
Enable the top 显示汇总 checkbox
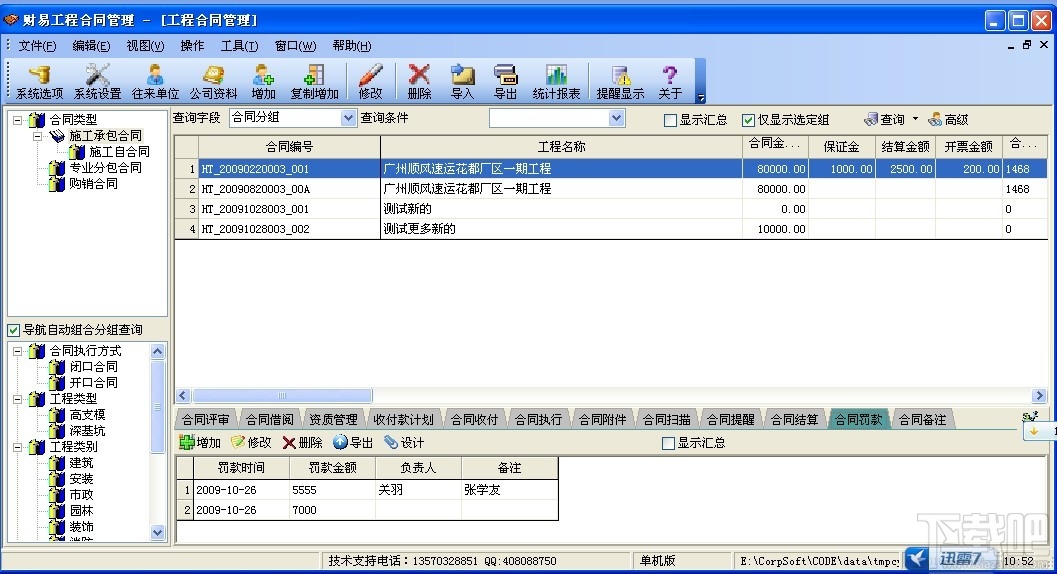[670, 120]
